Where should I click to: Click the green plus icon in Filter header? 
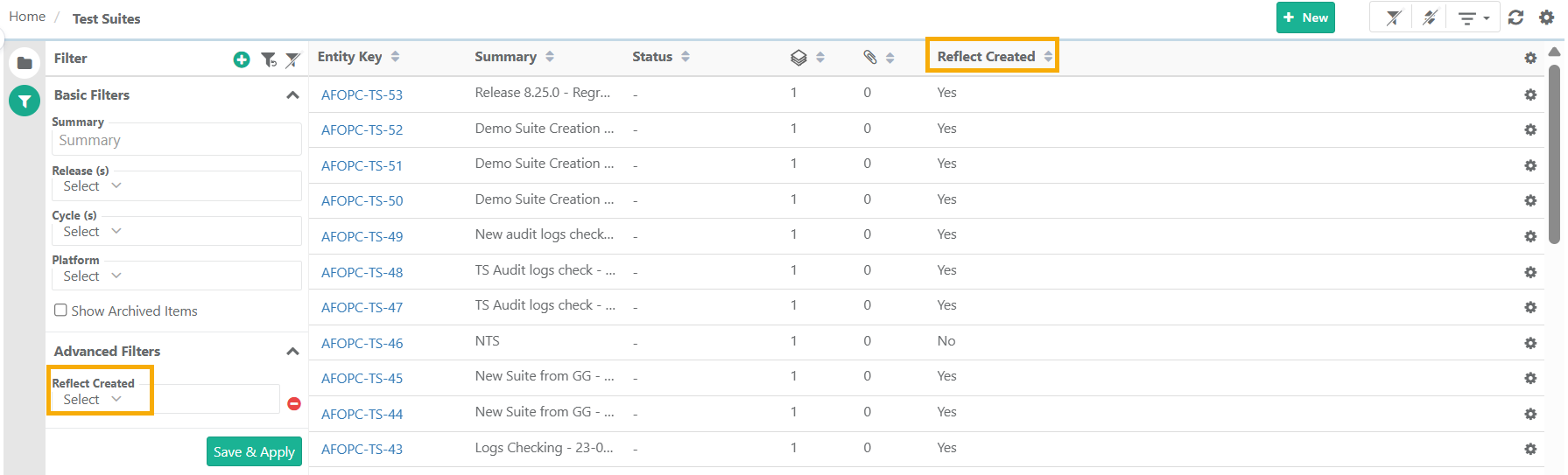(x=242, y=59)
